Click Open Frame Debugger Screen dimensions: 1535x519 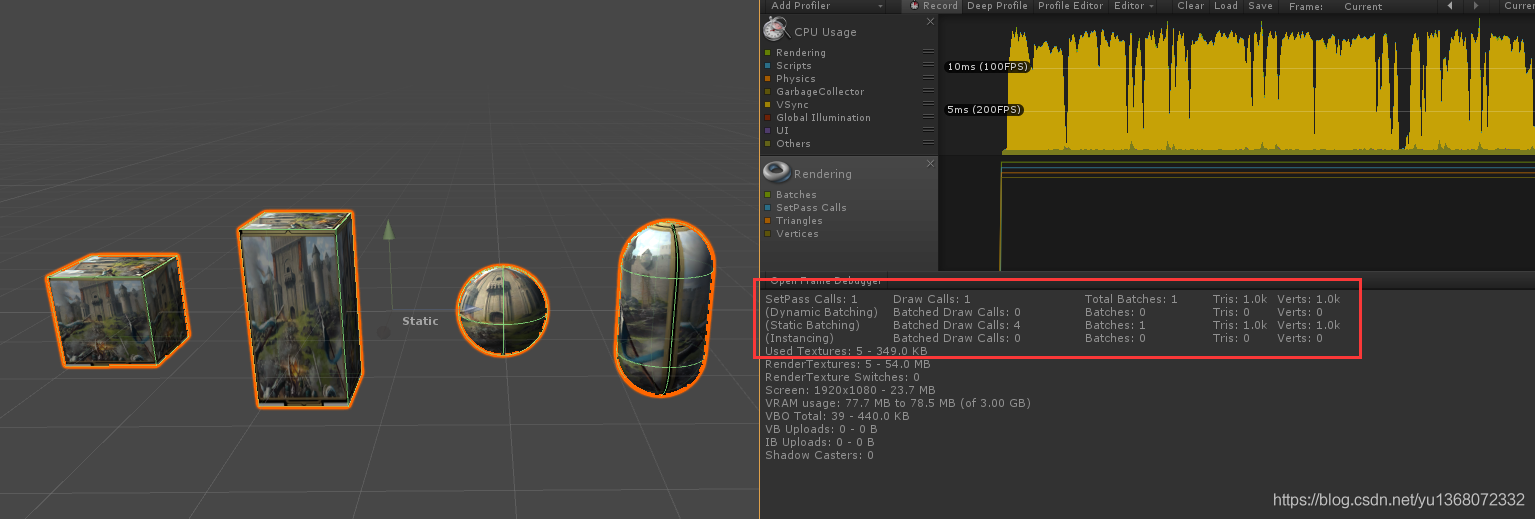[826, 281]
